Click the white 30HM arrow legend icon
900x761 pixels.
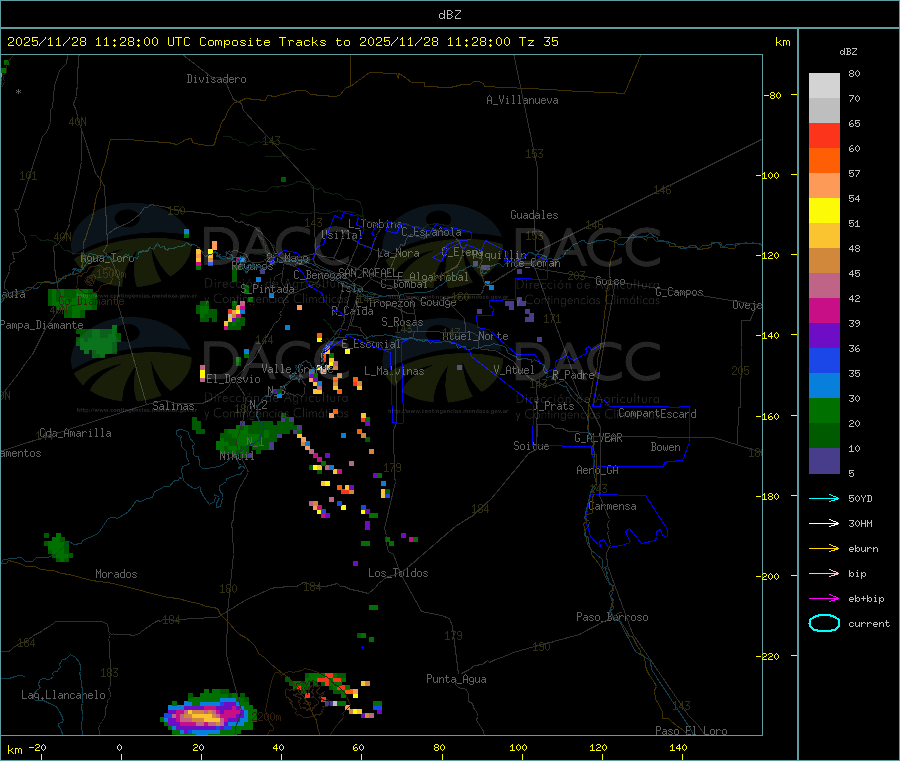point(824,523)
